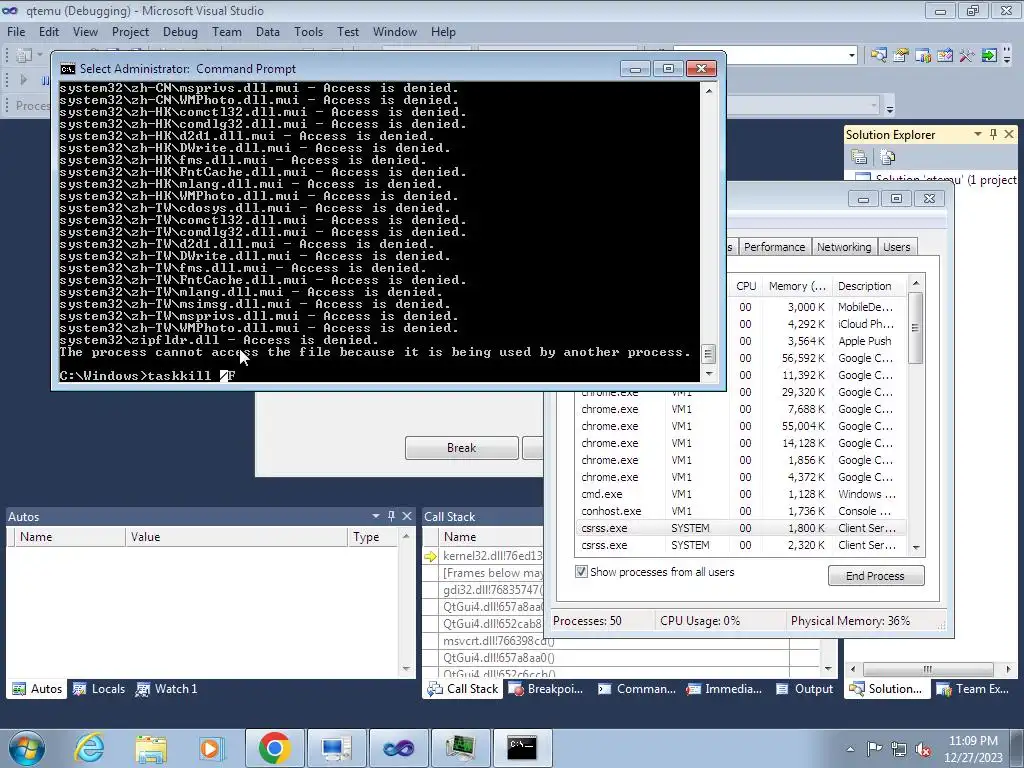Switch to Task Manager Networking tab
Viewport: 1024px width, 768px height.
[844, 247]
